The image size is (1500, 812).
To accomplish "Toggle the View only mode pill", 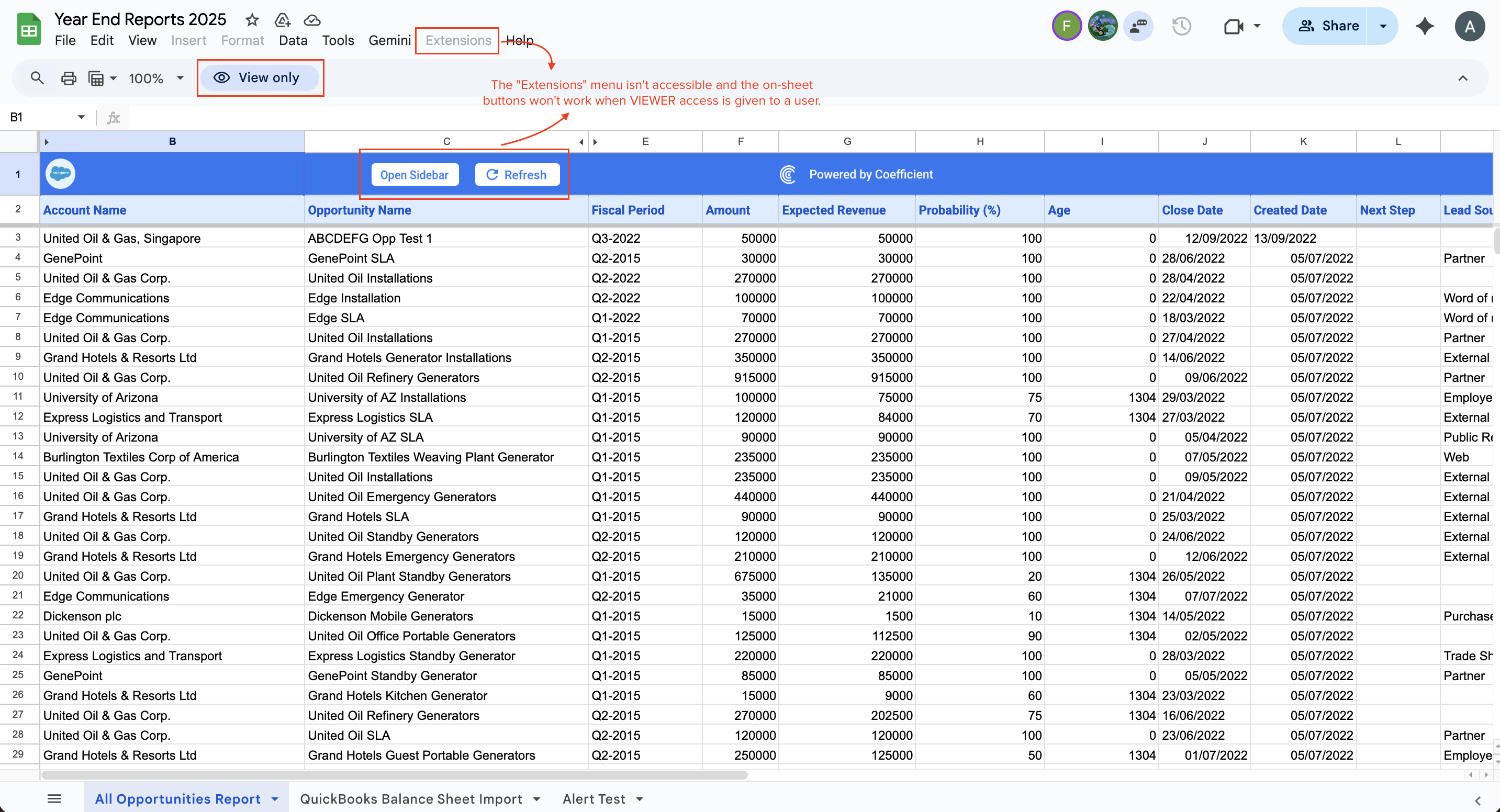I will (x=260, y=78).
